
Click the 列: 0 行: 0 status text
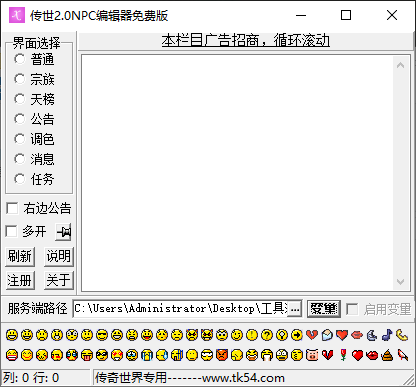(x=31, y=378)
